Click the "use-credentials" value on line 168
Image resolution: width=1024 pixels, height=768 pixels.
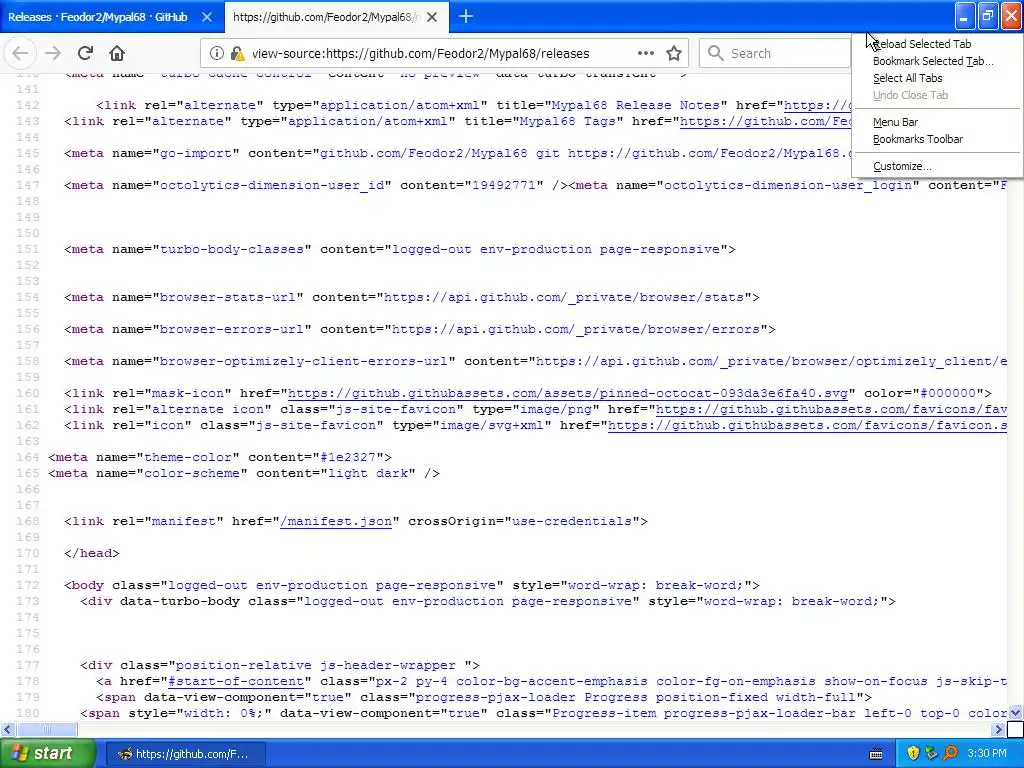coord(572,521)
